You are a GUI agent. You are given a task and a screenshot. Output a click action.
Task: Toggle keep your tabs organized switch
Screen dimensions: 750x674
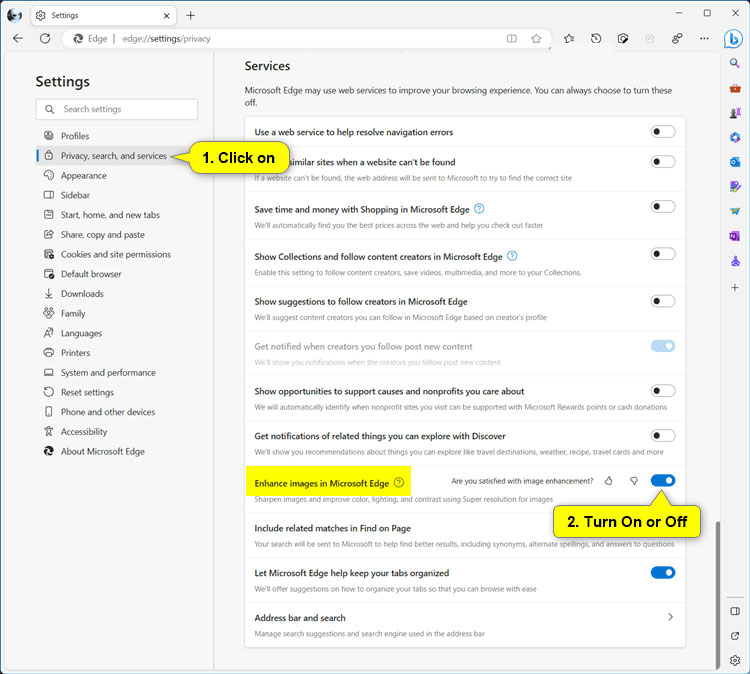[x=662, y=573]
